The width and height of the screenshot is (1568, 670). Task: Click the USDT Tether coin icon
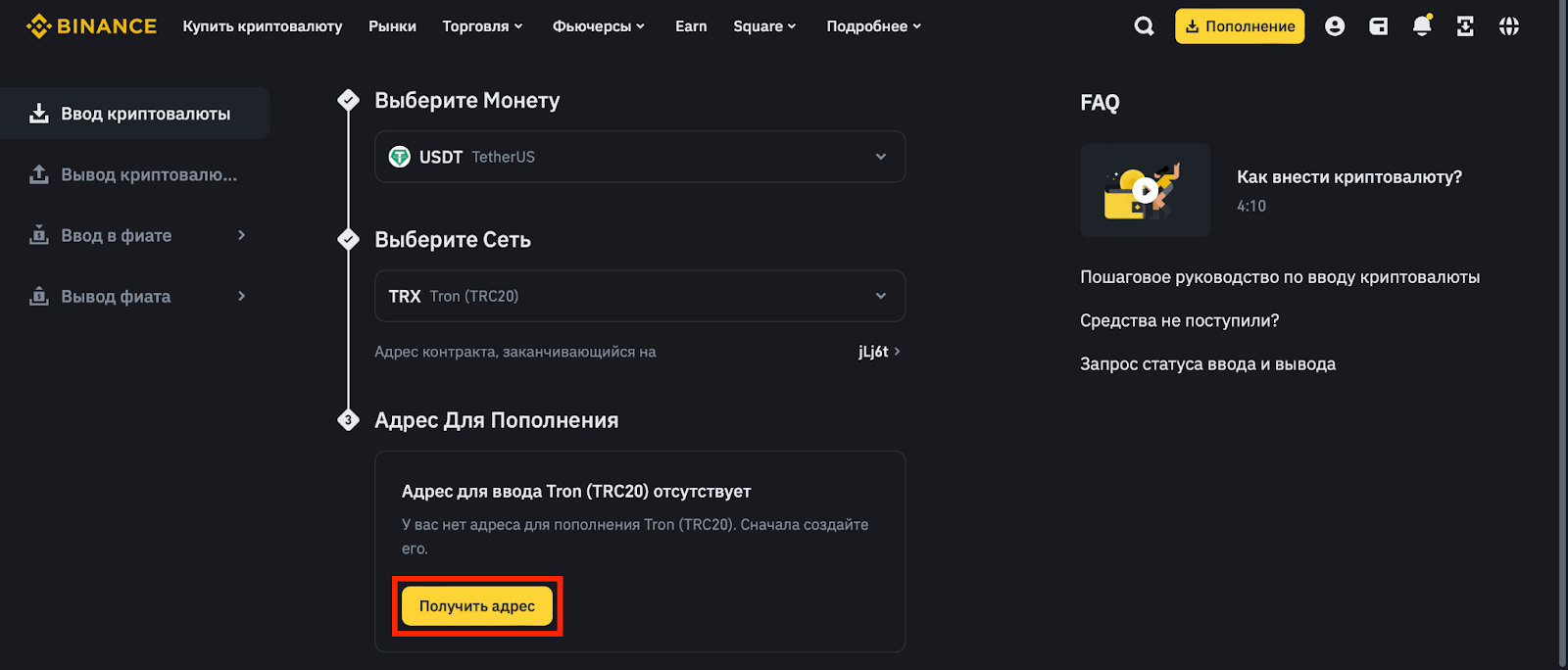click(400, 157)
